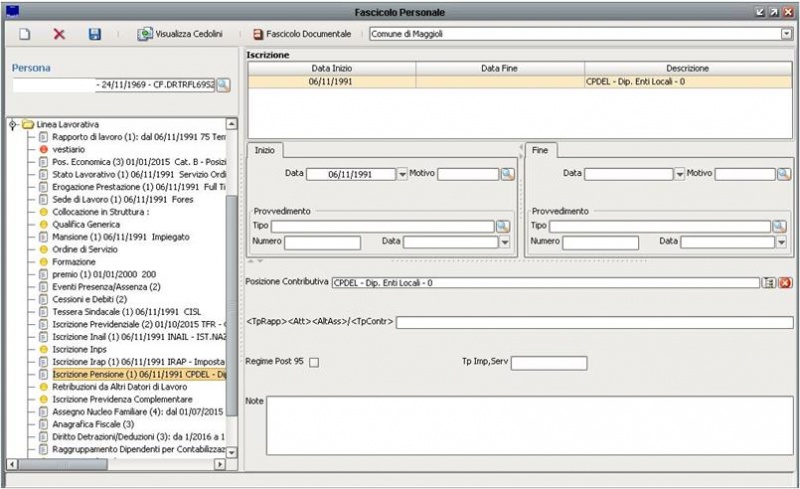Viewport: 800px width, 489px height.
Task: Switch to the Inizio tab
Action: [x=265, y=150]
